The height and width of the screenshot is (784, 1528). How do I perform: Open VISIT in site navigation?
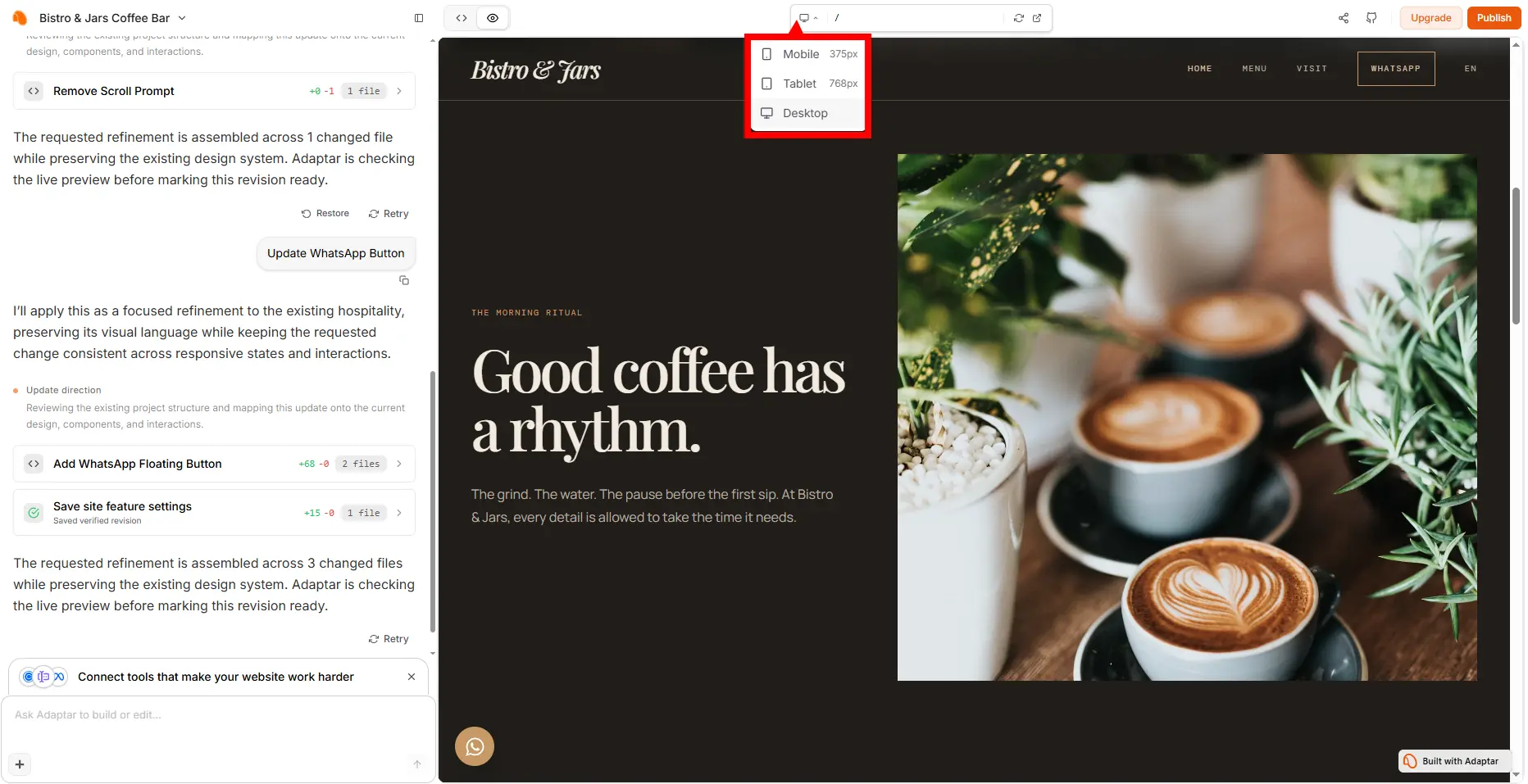1312,69
